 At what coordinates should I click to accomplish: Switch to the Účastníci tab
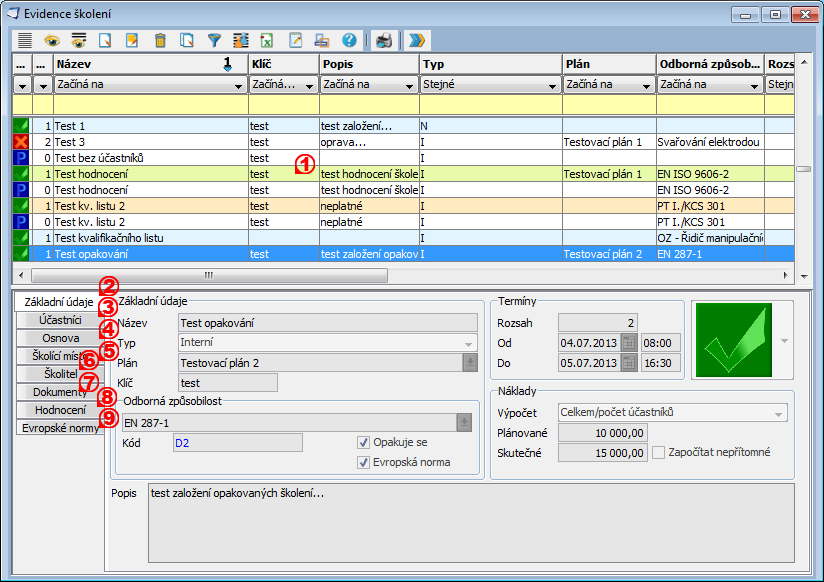click(x=60, y=320)
